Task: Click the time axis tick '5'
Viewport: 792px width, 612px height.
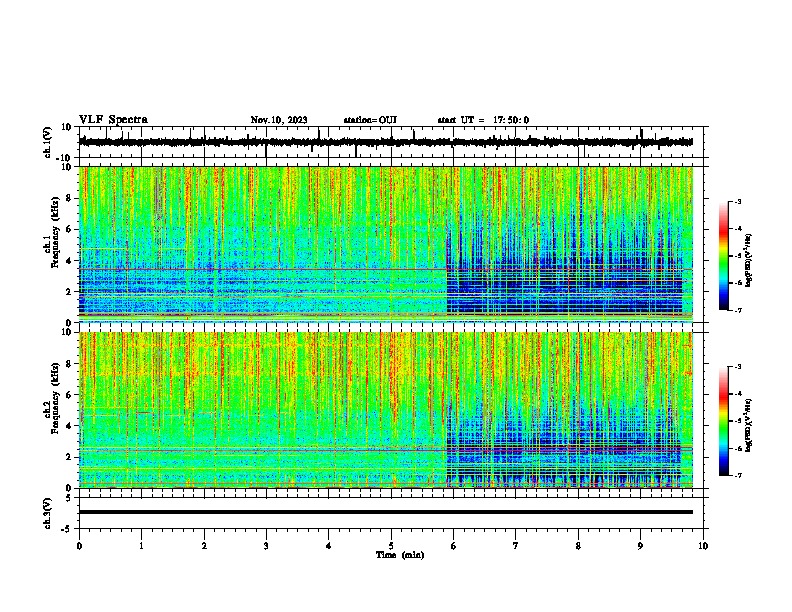Action: (391, 546)
